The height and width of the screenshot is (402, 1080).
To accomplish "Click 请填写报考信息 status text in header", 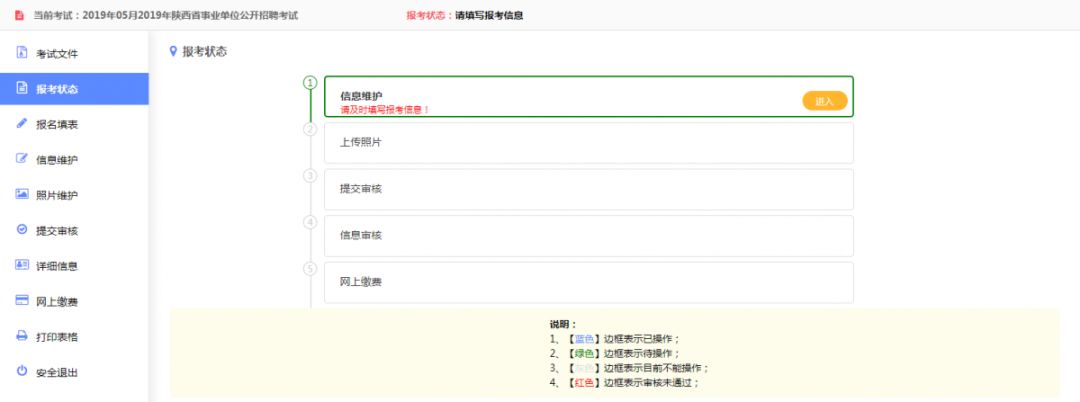I will tap(488, 15).
